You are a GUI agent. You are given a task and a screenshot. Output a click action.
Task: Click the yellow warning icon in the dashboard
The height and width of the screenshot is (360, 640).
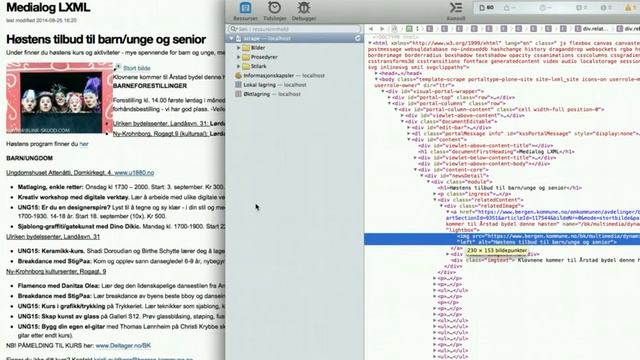628,8
